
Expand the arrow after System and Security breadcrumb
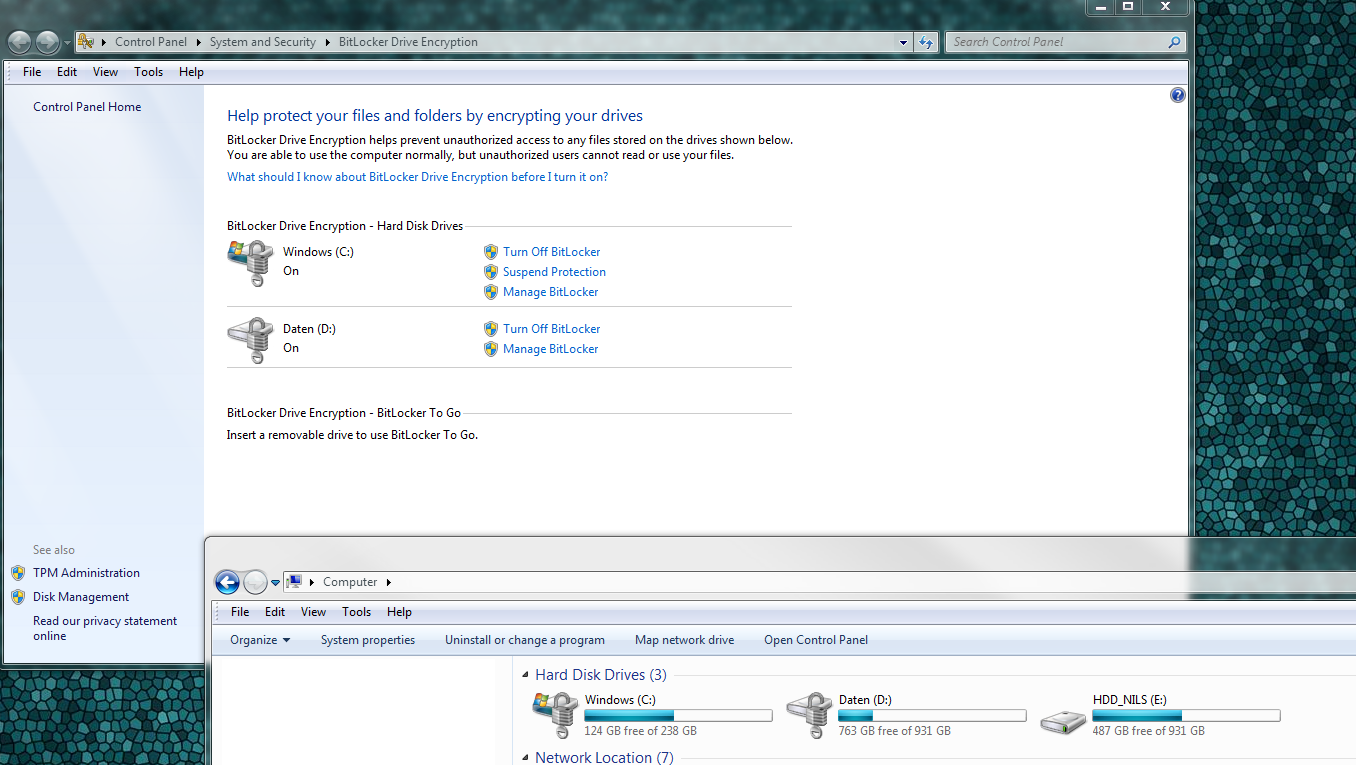(x=328, y=42)
